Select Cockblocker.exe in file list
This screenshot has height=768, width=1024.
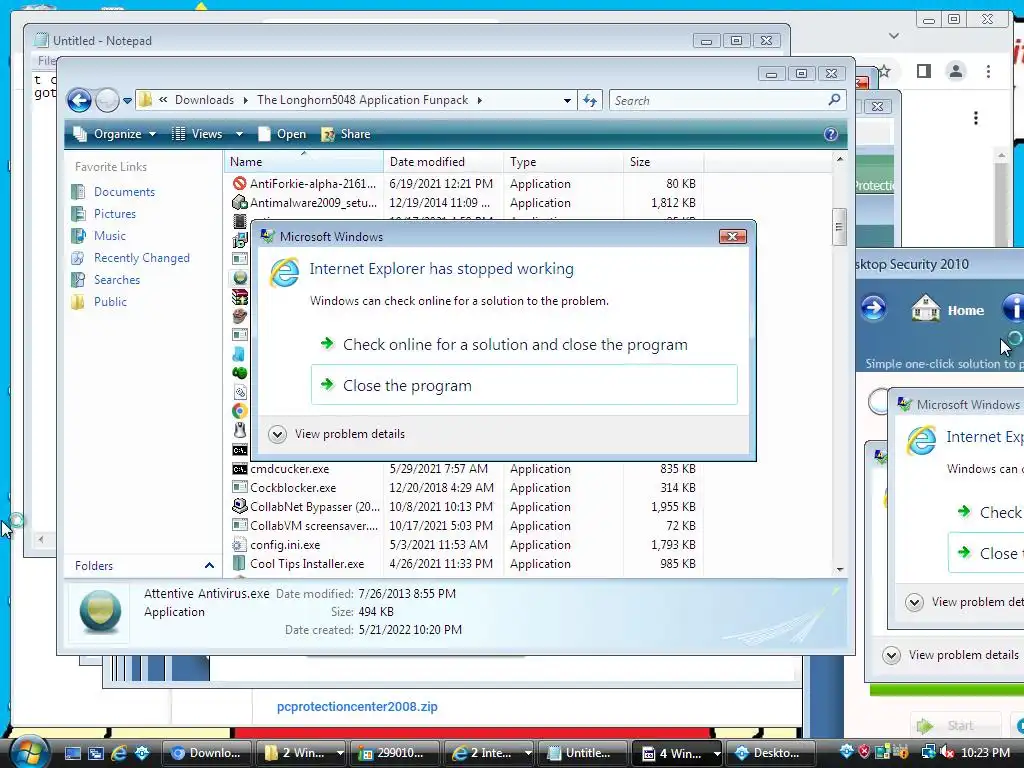[x=293, y=488]
